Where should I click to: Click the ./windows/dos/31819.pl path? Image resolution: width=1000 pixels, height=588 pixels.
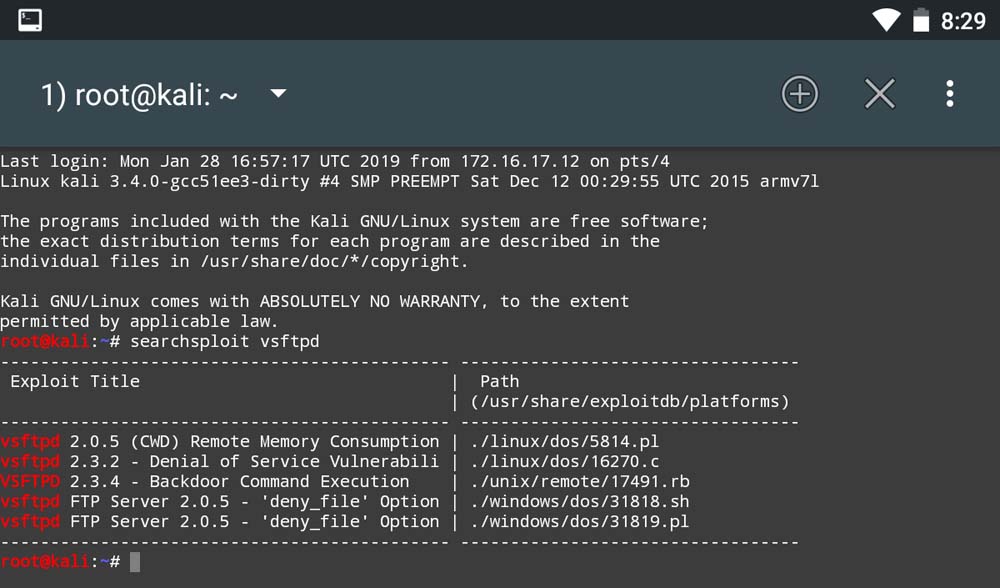click(579, 521)
